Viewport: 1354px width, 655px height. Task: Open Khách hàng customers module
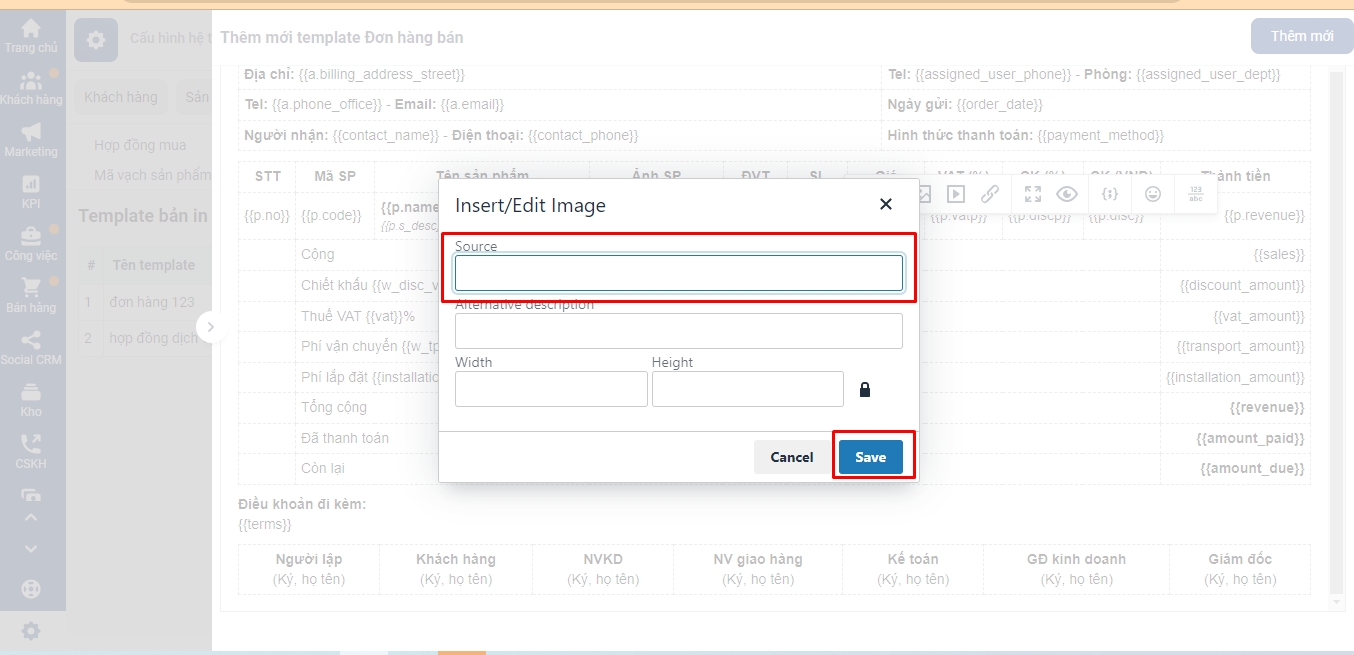point(31,88)
